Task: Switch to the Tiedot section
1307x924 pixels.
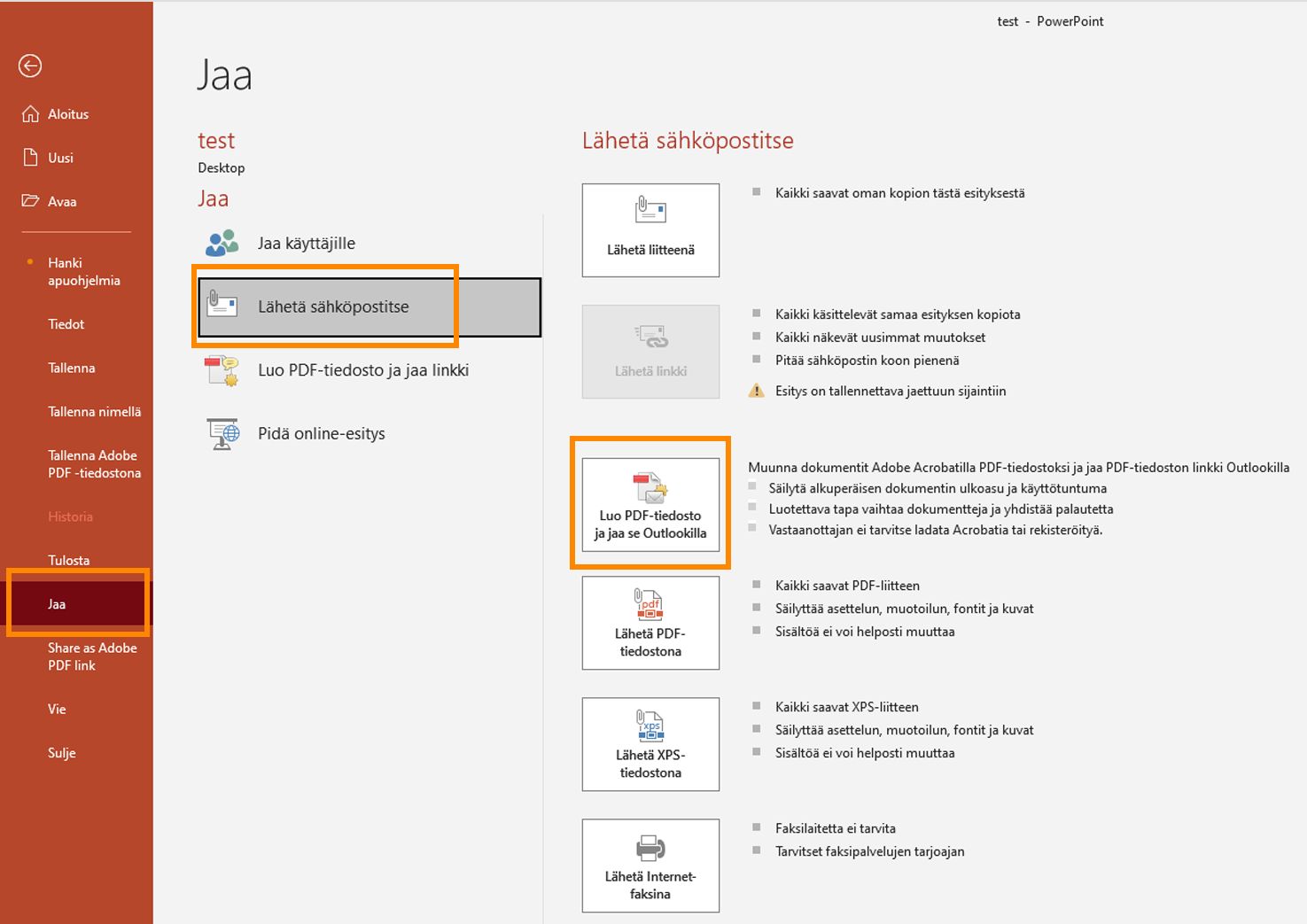Action: 66,323
